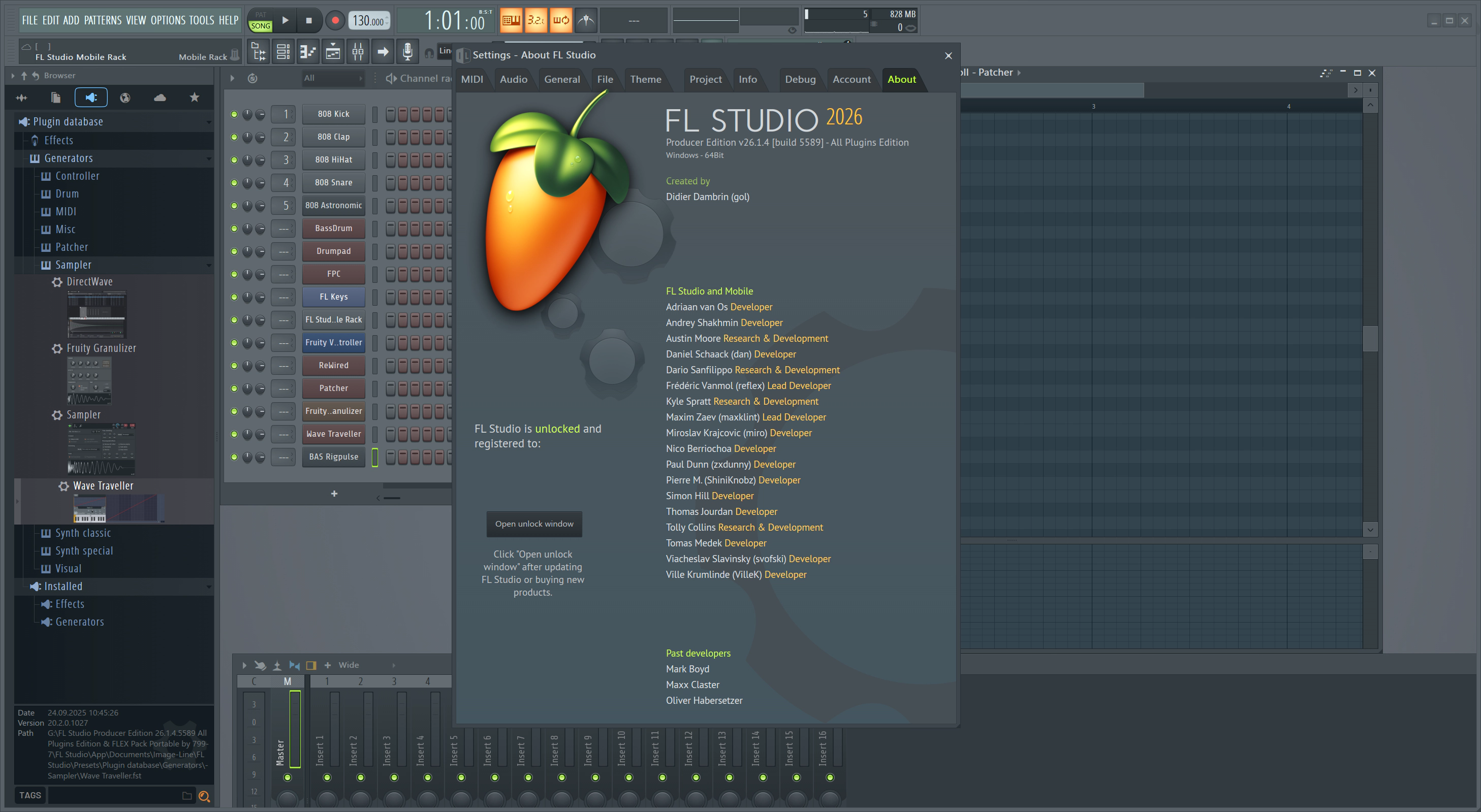Click the channel rack loop knob icon
1481x812 pixels.
[253, 78]
